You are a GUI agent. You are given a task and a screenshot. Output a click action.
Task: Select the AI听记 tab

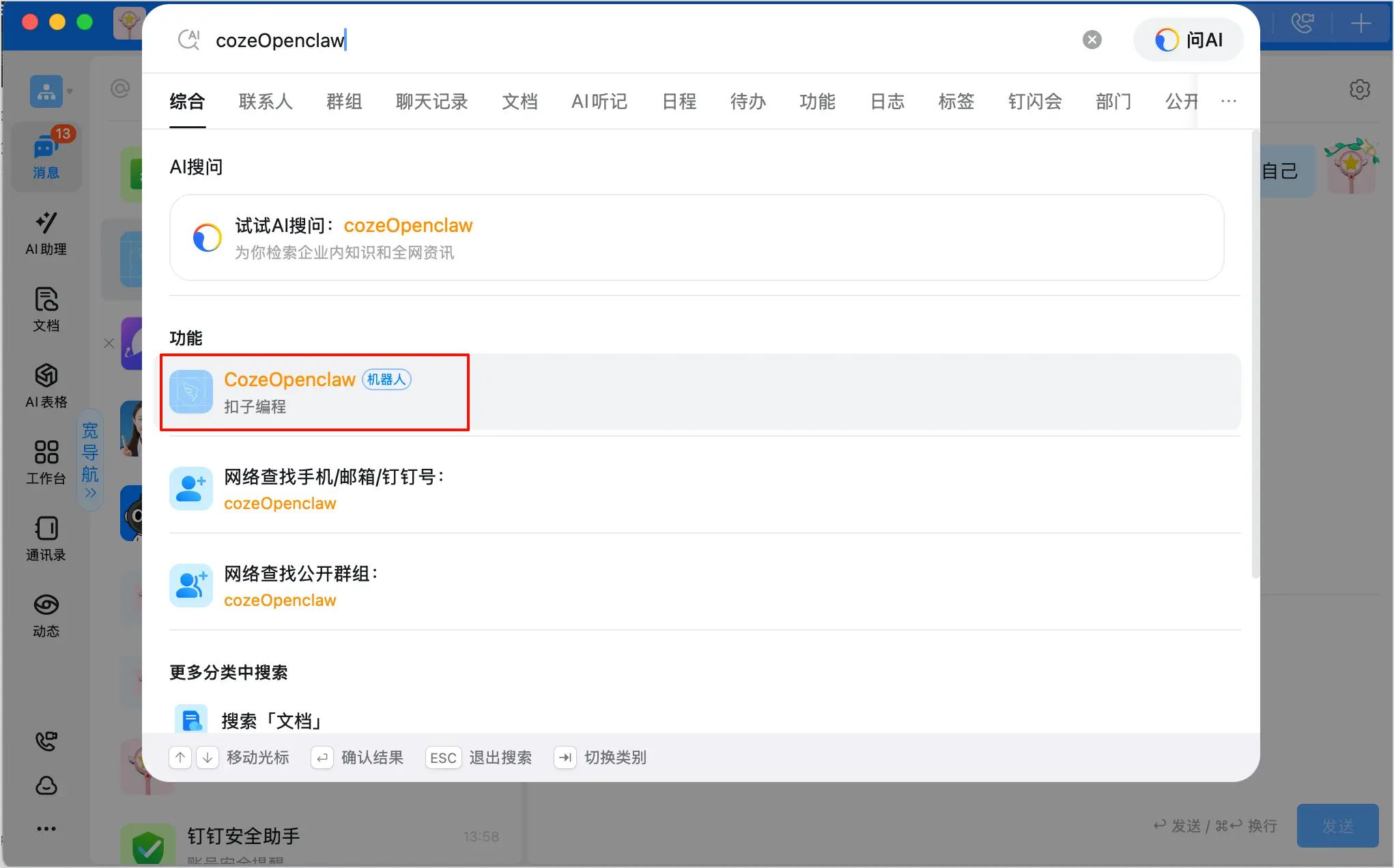tap(599, 102)
